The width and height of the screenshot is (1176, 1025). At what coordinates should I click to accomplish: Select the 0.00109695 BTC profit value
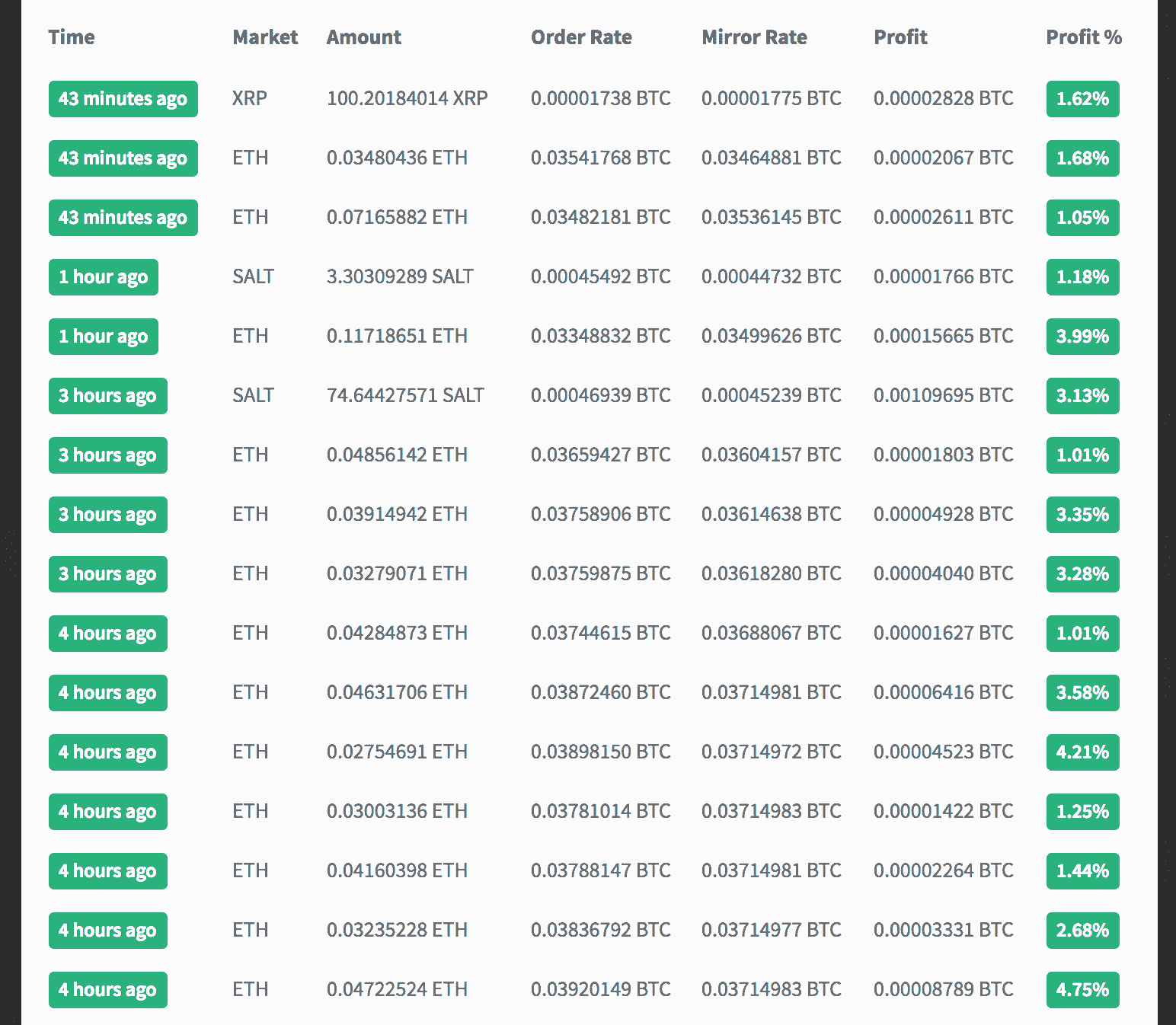click(x=943, y=396)
